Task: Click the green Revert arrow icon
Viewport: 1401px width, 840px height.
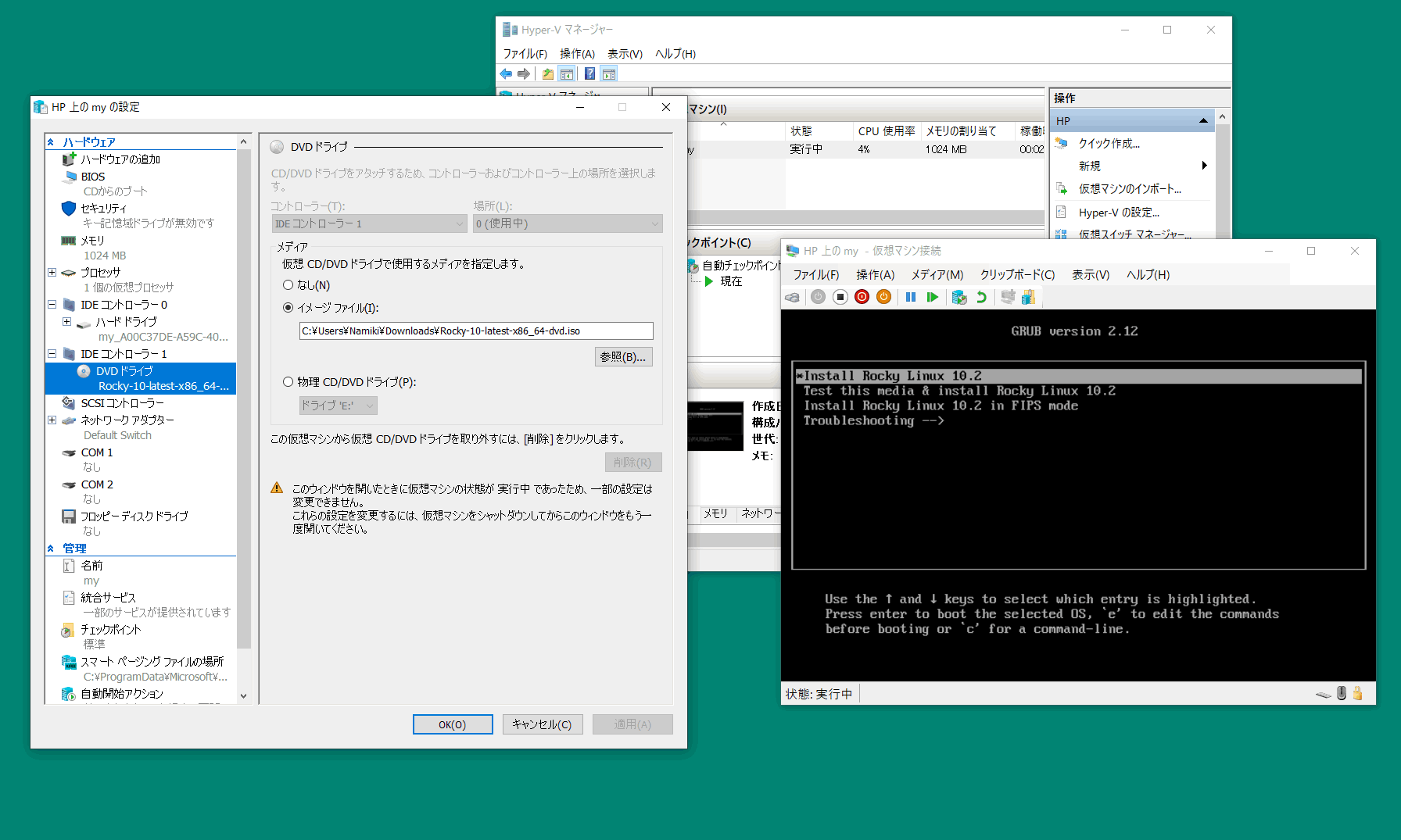Action: pyautogui.click(x=981, y=297)
